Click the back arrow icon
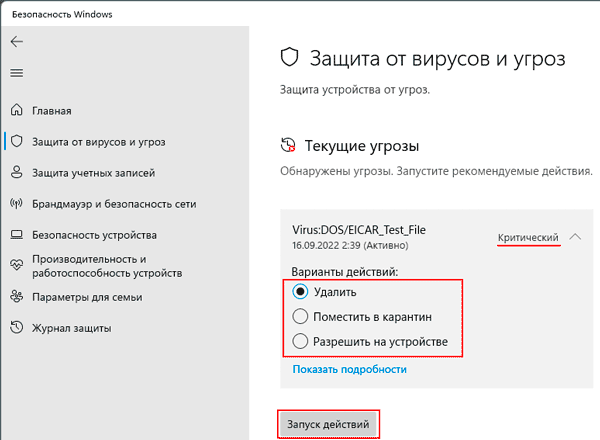The width and height of the screenshot is (600, 440). coord(17,41)
